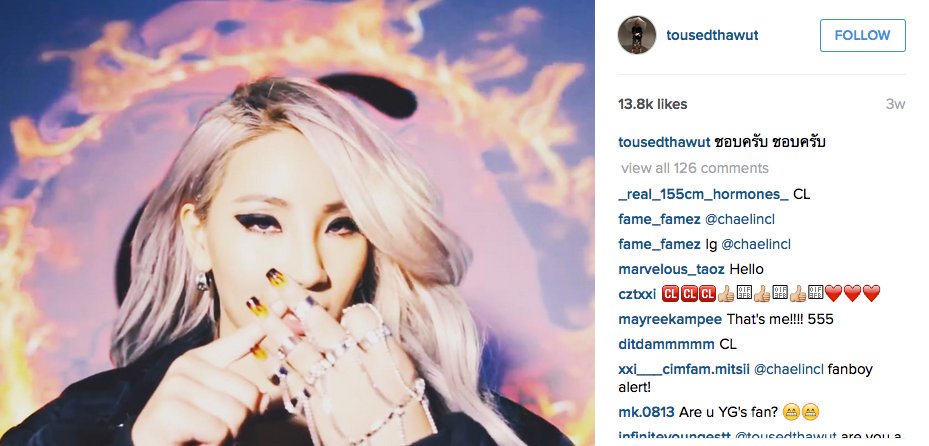Open @chaelincl mention in fanboy alert comment
929x446 pixels.
(789, 369)
